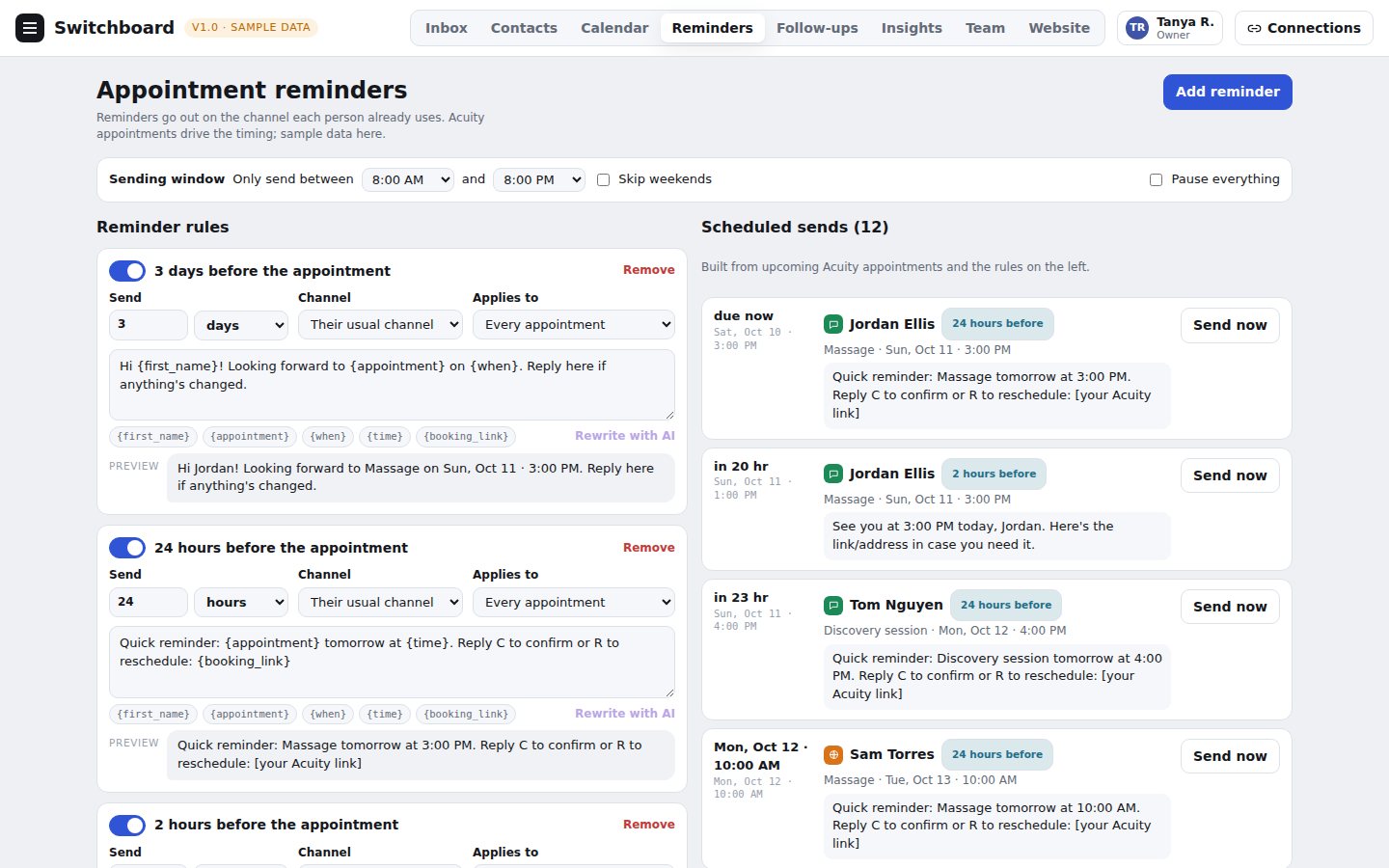This screenshot has width=1389, height=868.
Task: Open the Applies to dropdown in the 3 days rule
Action: pyautogui.click(x=574, y=325)
